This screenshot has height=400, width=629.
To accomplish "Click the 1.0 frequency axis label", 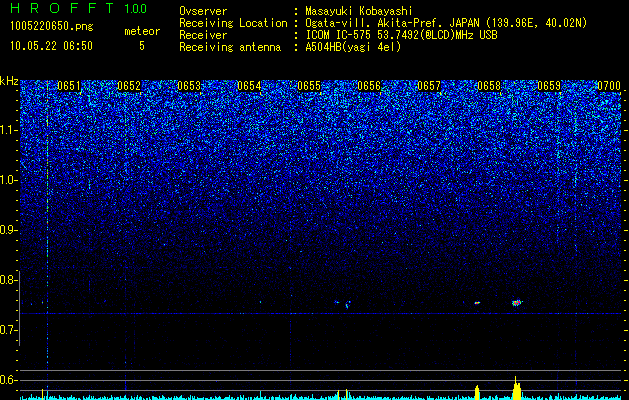I will 9,180.
